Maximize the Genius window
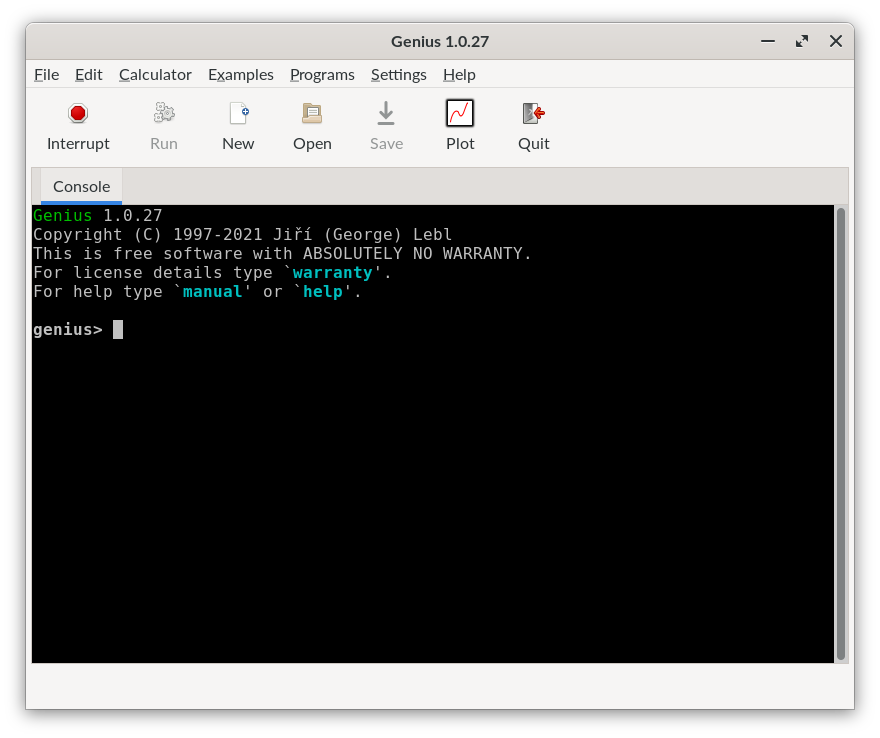This screenshot has height=738, width=880. point(802,42)
